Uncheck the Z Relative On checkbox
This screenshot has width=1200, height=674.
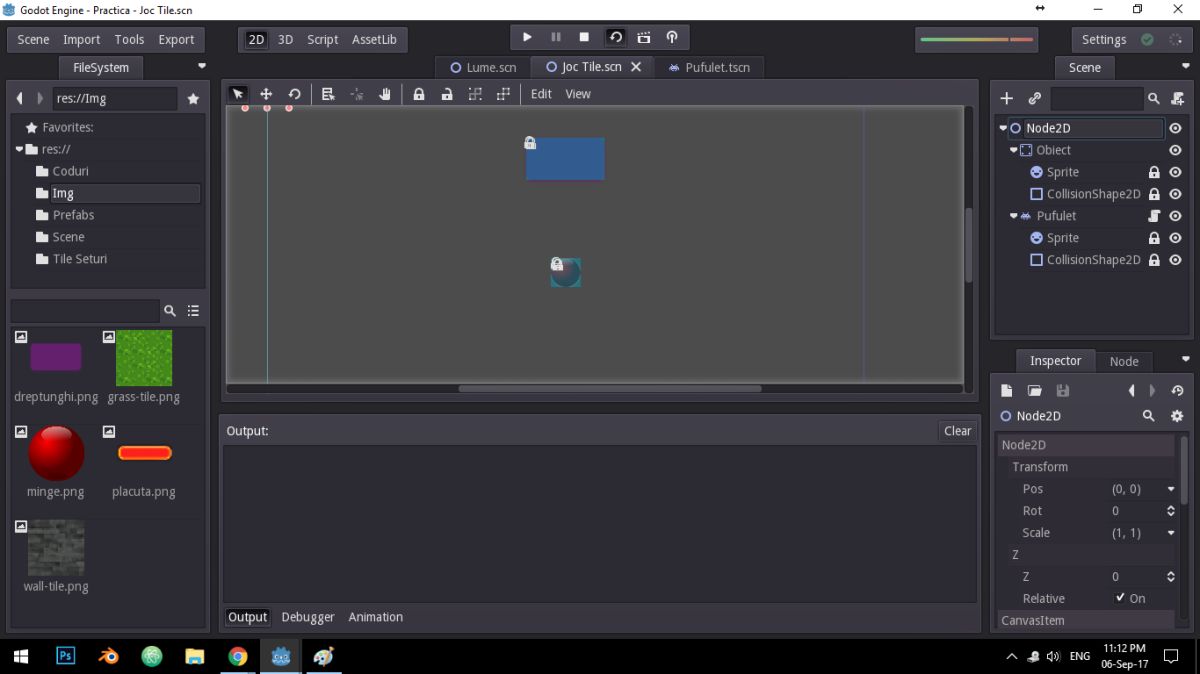(1120, 598)
